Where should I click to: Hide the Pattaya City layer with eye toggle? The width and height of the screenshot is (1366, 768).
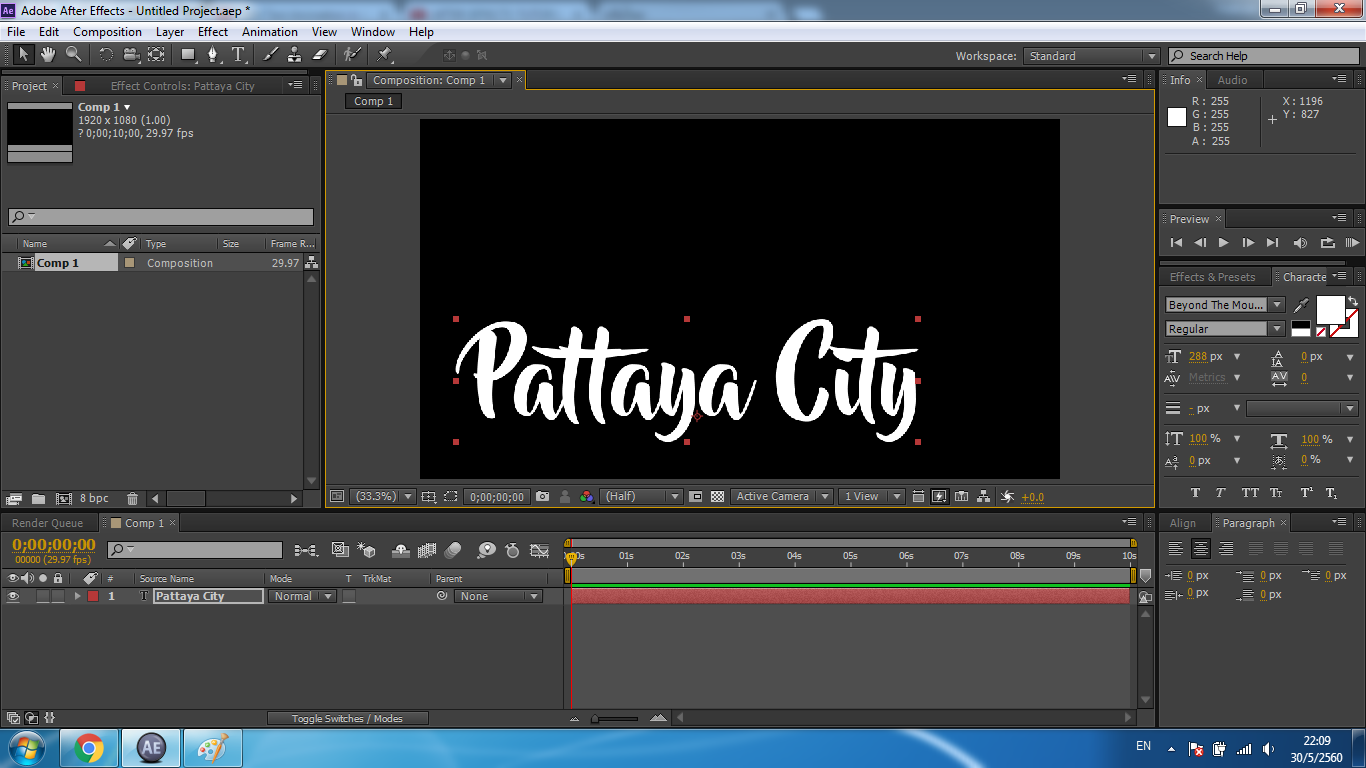pos(14,596)
